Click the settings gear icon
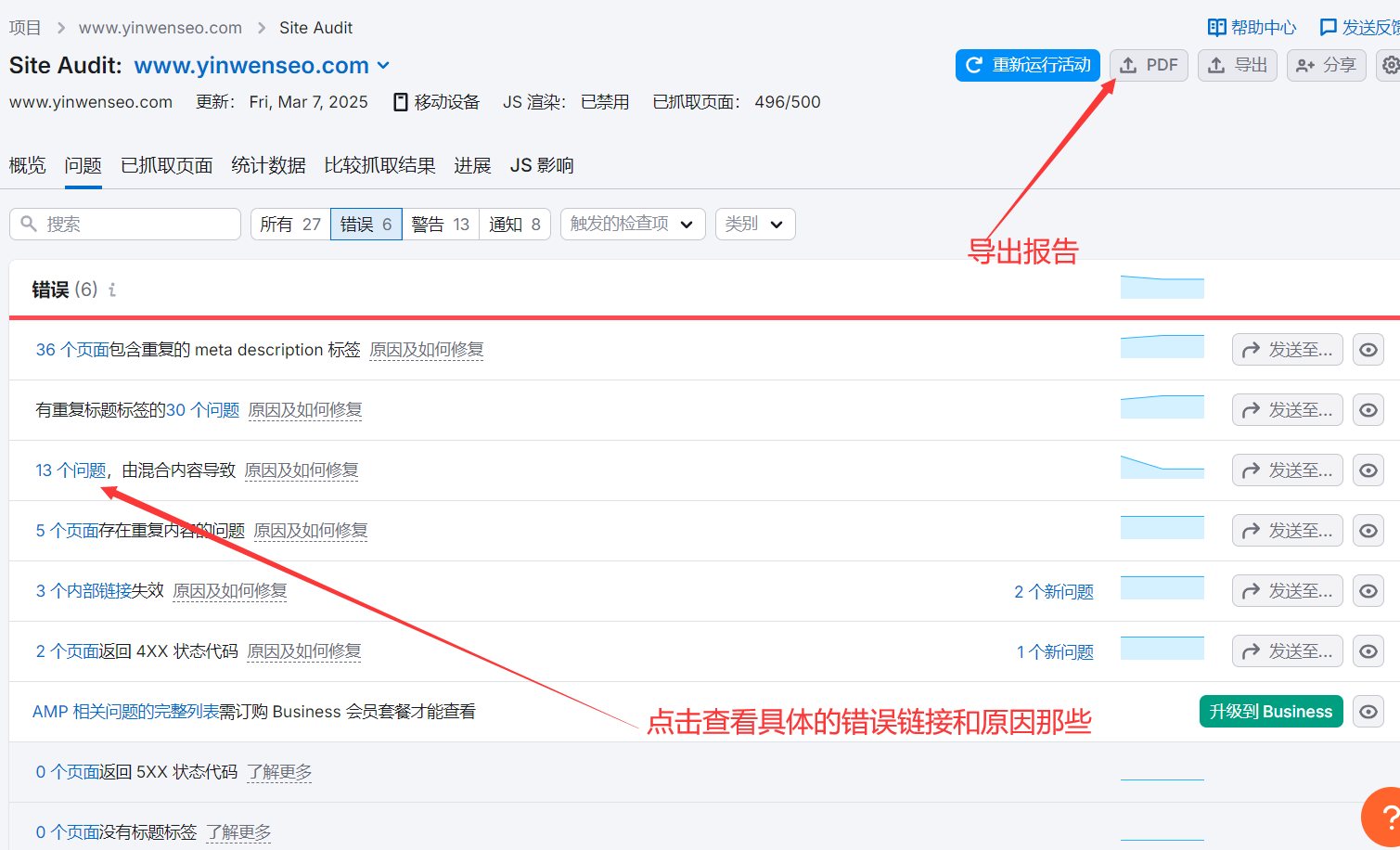Screen dimensions: 1400x850 [1389, 65]
